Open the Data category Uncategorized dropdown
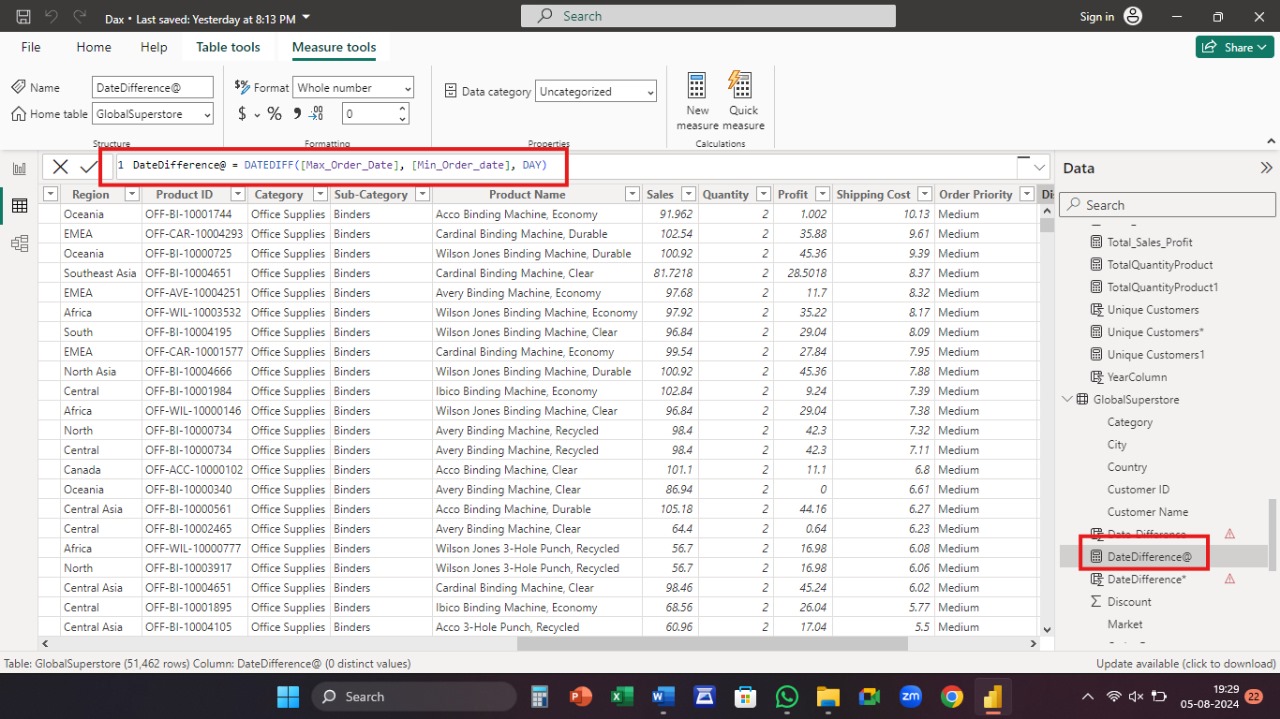The image size is (1280, 719). [596, 91]
